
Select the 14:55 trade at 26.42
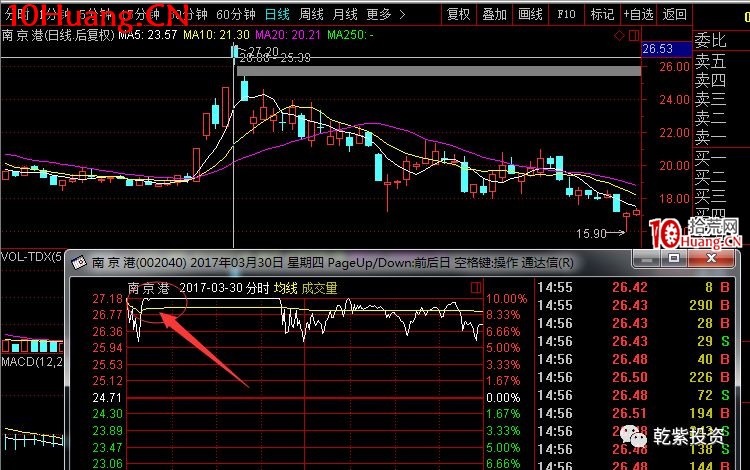633,287
